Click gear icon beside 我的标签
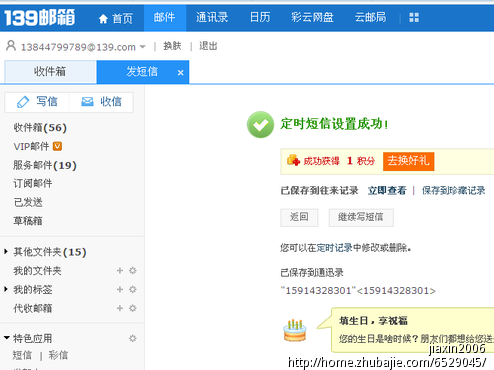 (x=133, y=289)
